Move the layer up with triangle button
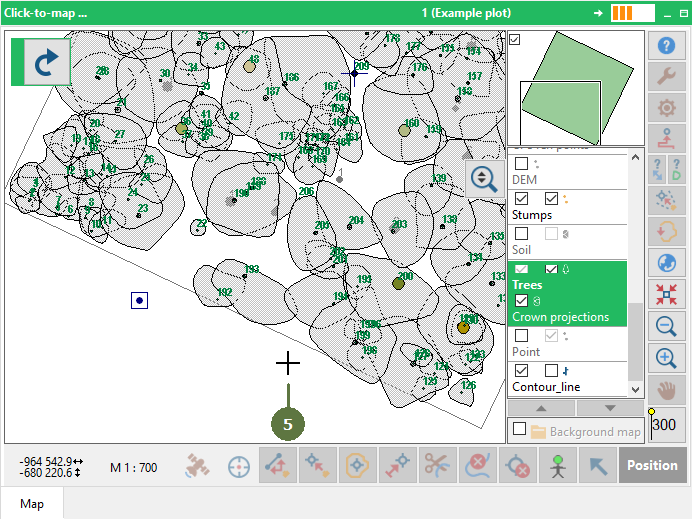Image resolution: width=692 pixels, height=519 pixels. [x=542, y=408]
